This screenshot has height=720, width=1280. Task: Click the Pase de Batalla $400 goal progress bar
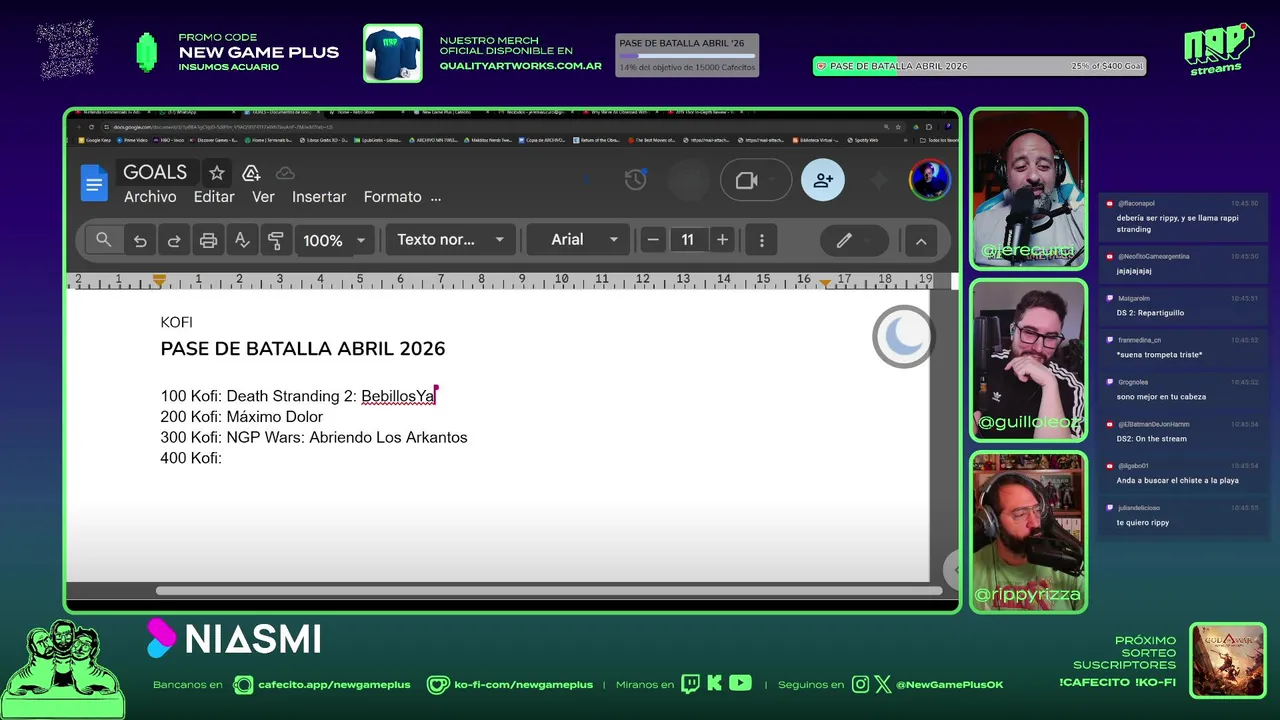(980, 66)
